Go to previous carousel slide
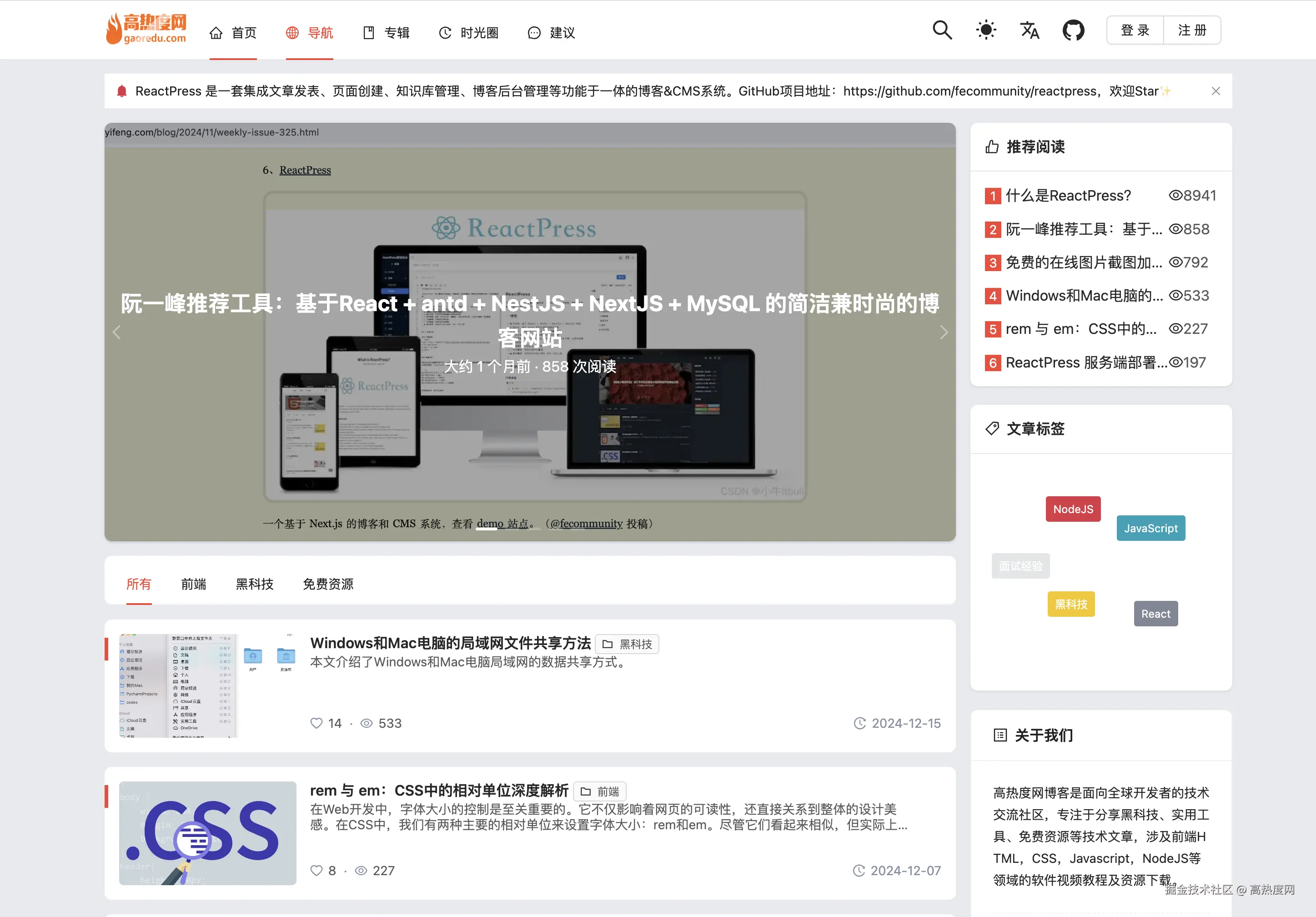The width and height of the screenshot is (1316, 917). (x=117, y=332)
